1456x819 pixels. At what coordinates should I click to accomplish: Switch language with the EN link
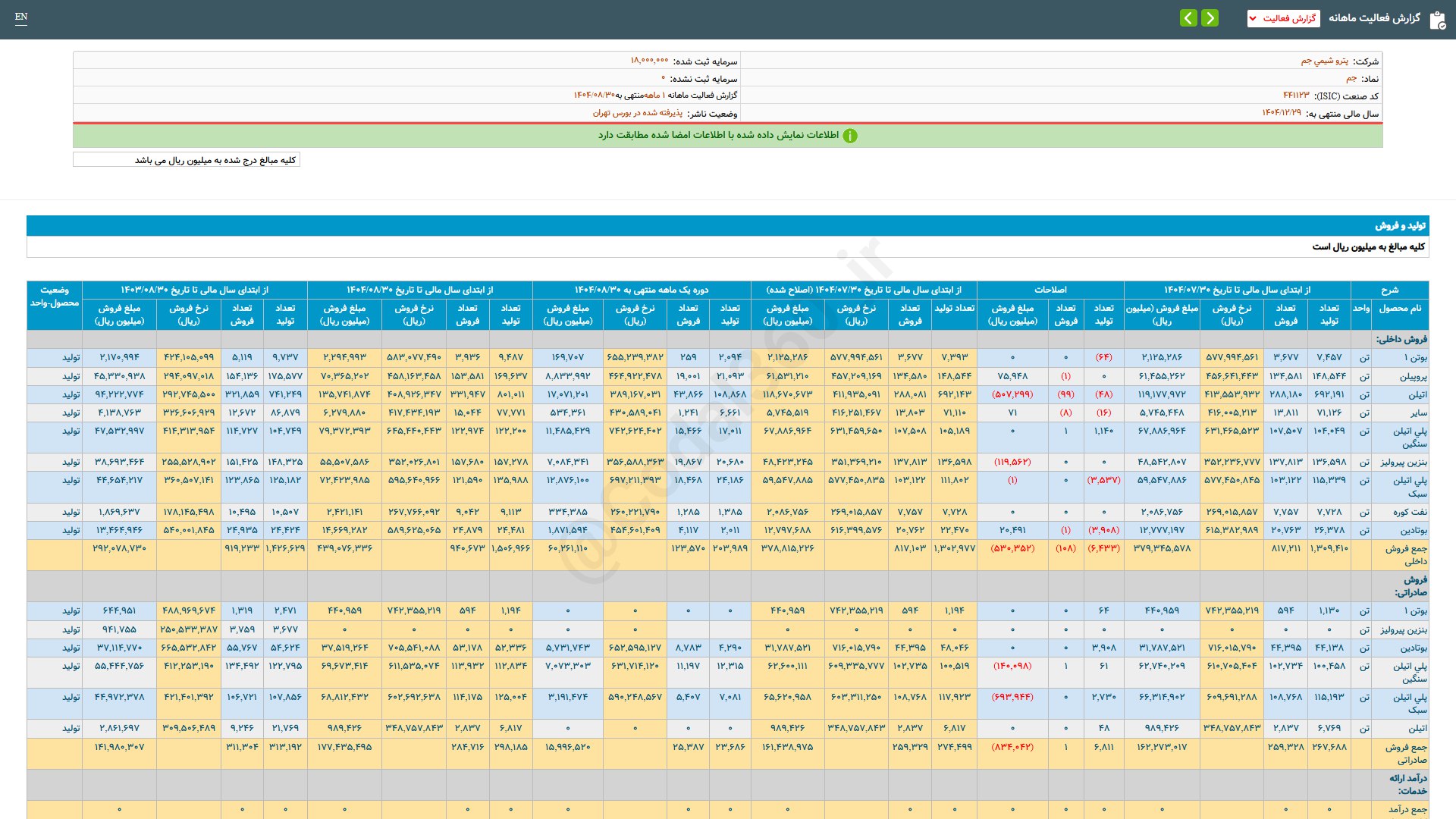click(x=21, y=17)
